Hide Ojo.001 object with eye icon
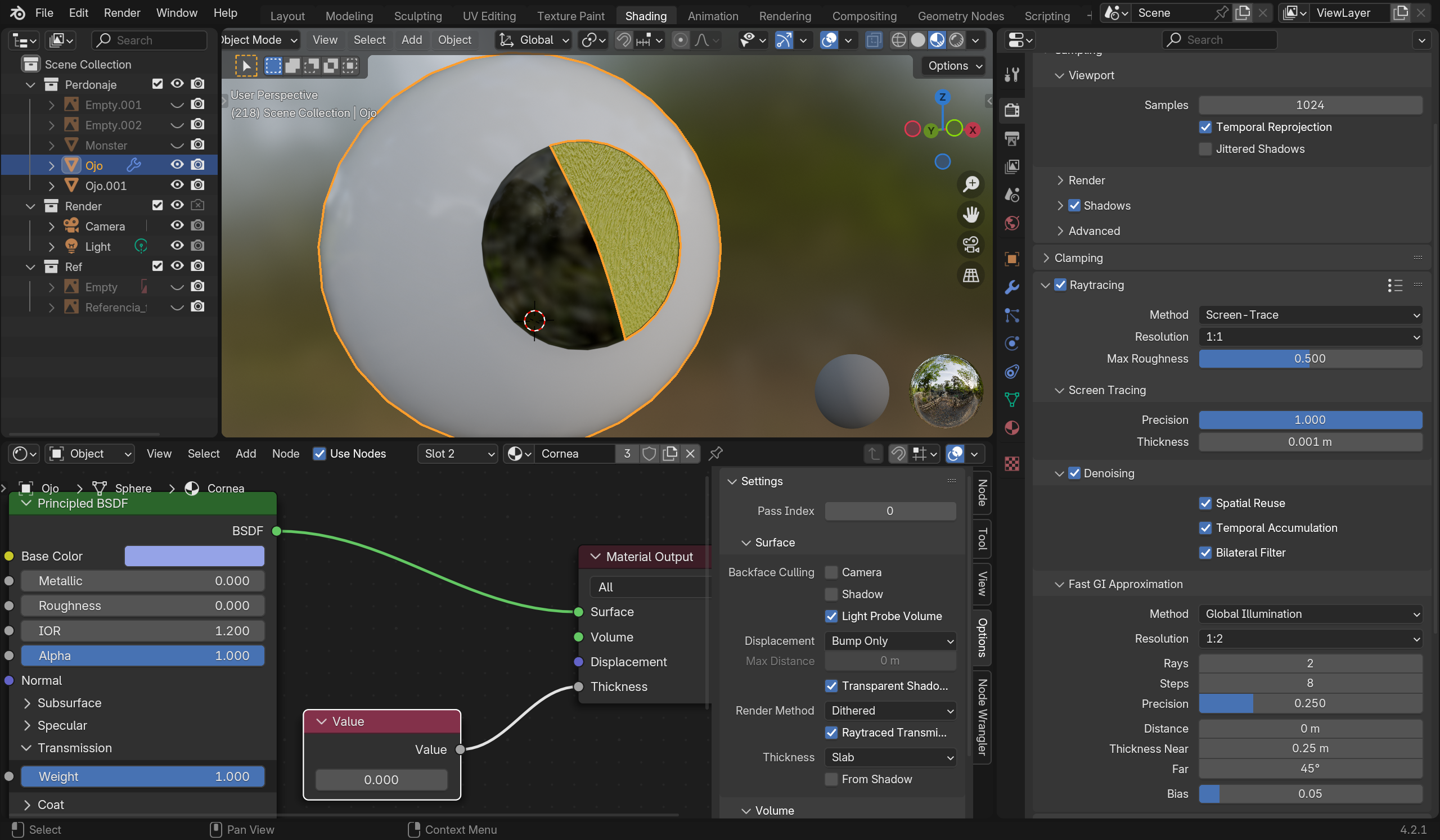Screen dimensions: 1440x840 pos(177,185)
